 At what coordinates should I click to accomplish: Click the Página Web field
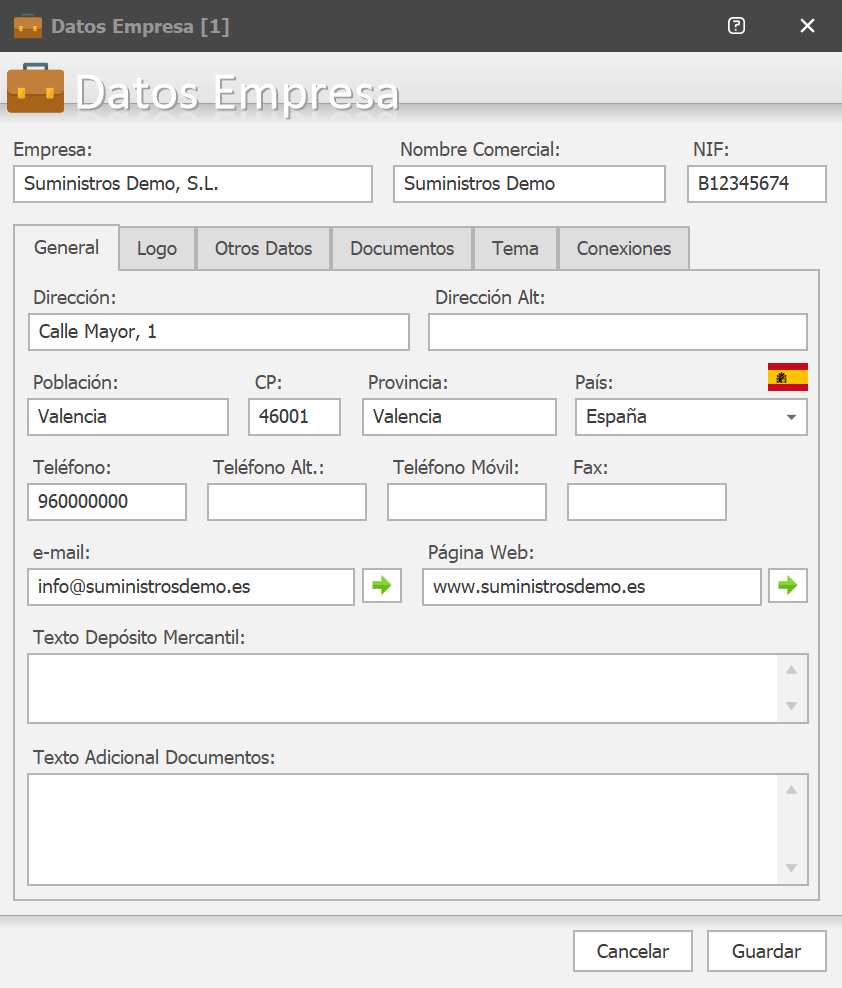(x=592, y=587)
